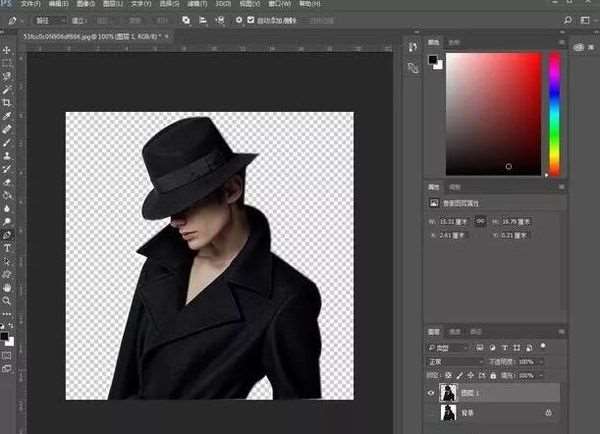Select the Magic Wand tool
Screen dimensions: 600x434
[7, 90]
